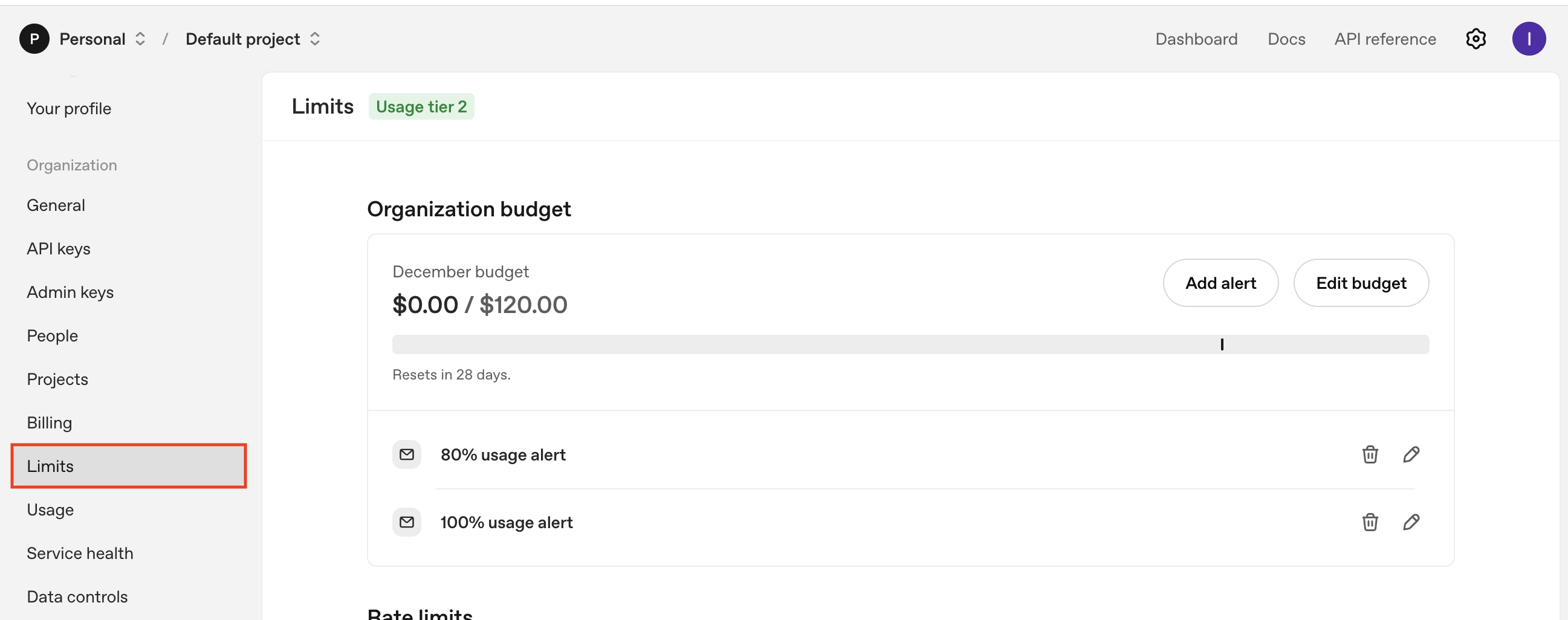The width and height of the screenshot is (1568, 620).
Task: Open the Docs link
Action: tap(1286, 39)
